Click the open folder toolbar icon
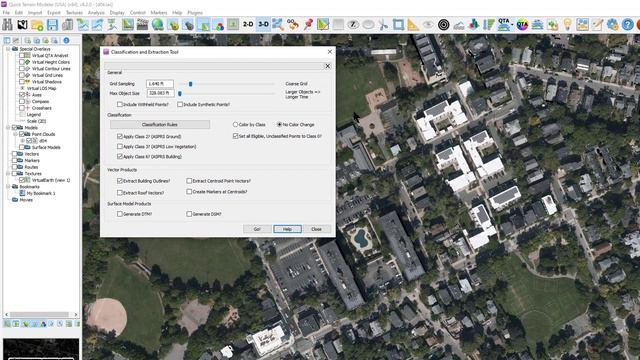This screenshot has height=360, width=640. pos(37,25)
